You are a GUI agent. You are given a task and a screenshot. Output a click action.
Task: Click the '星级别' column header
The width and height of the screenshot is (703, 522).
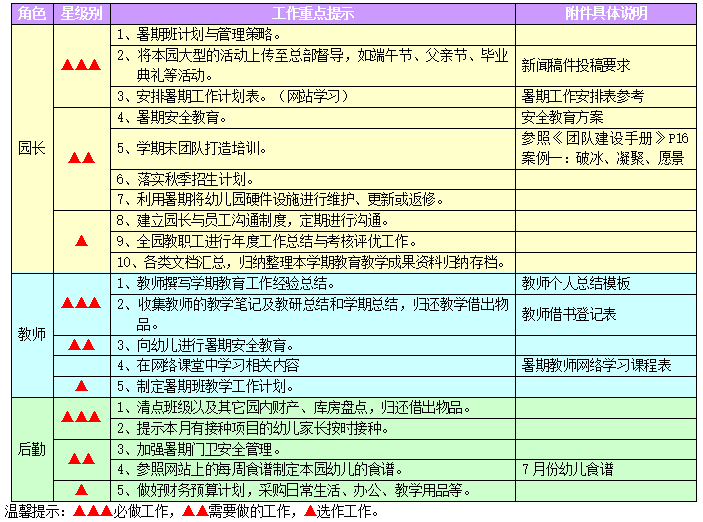(82, 13)
